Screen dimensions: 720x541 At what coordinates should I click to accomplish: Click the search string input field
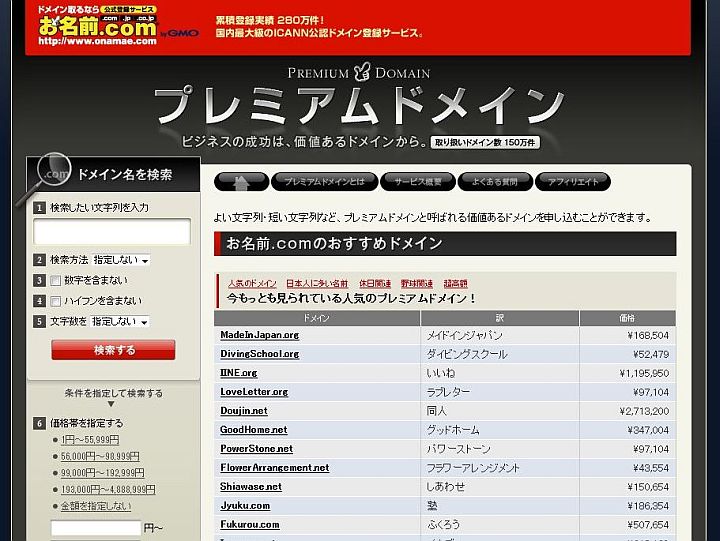[112, 231]
